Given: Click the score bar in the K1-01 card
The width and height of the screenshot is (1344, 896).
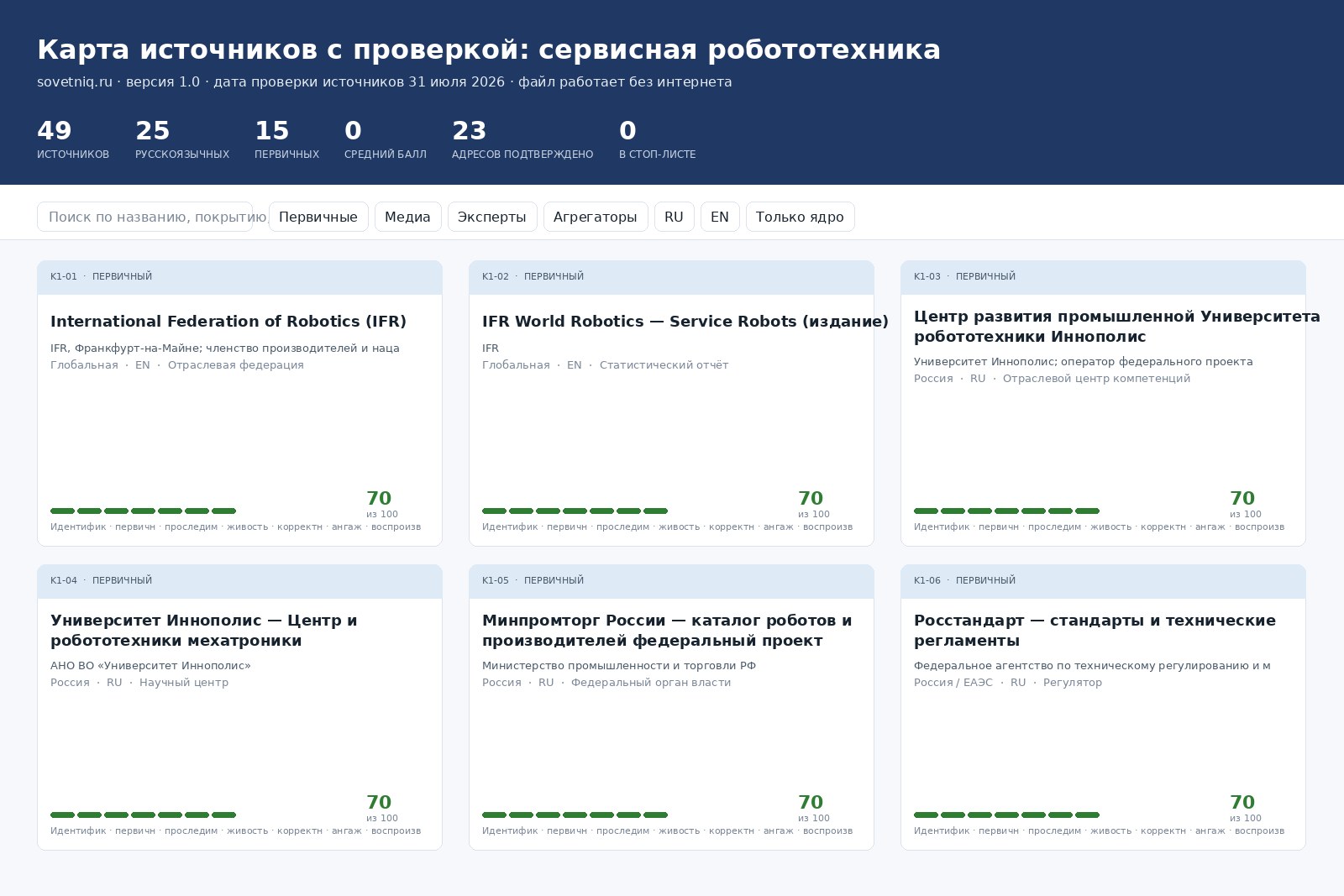Looking at the screenshot, I should [x=143, y=511].
